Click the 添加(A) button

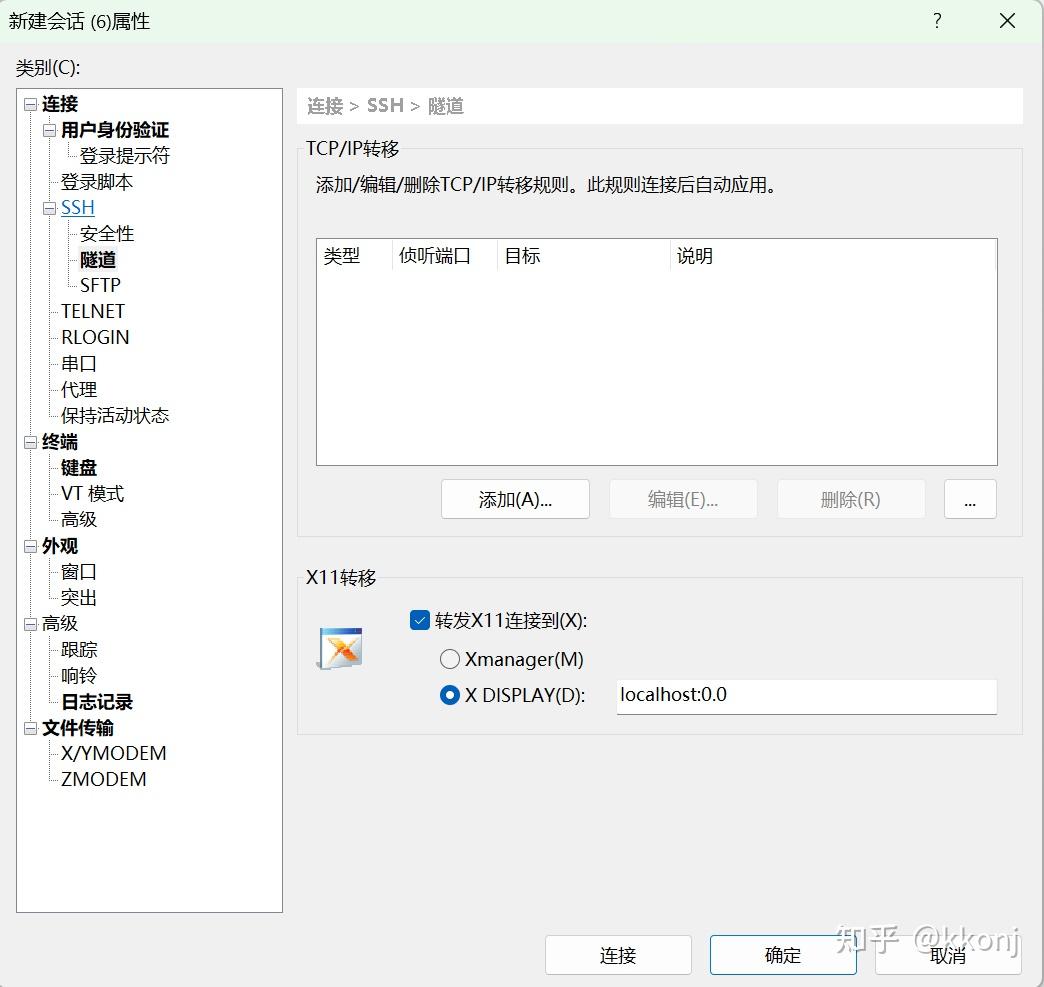coord(515,499)
